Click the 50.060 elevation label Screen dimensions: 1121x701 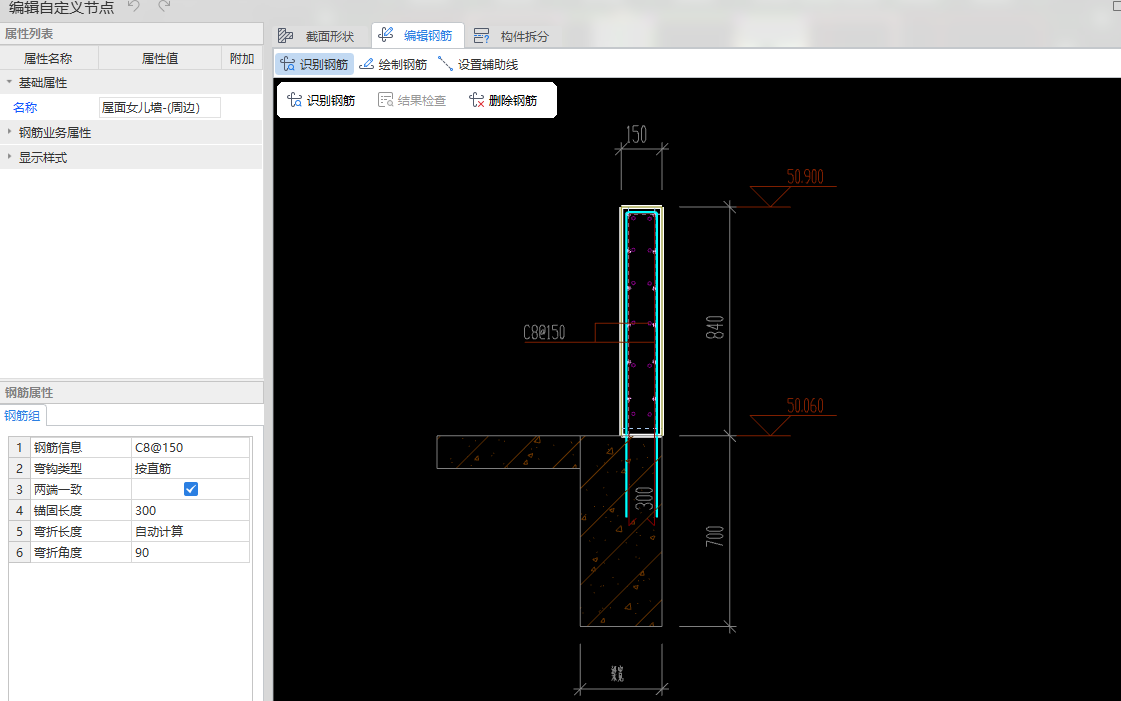[x=805, y=406]
